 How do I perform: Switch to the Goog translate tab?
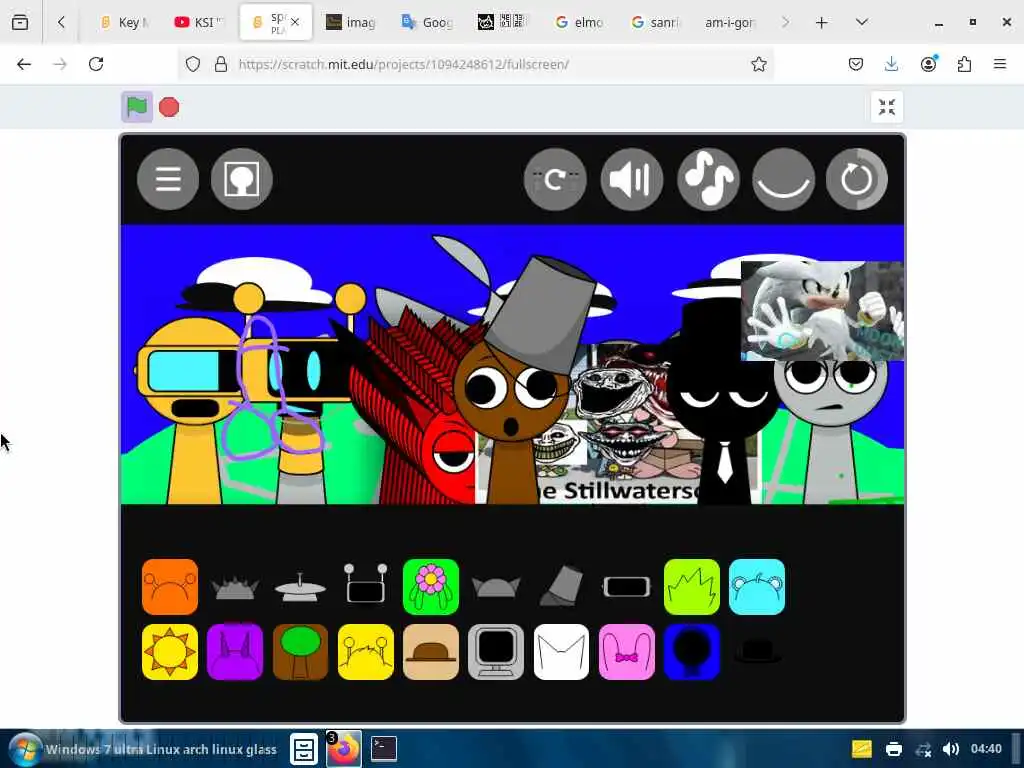coord(427,22)
